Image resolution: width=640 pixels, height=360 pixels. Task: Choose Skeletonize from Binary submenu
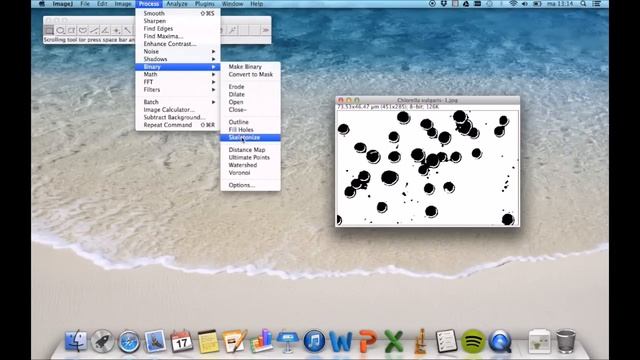tap(251, 138)
